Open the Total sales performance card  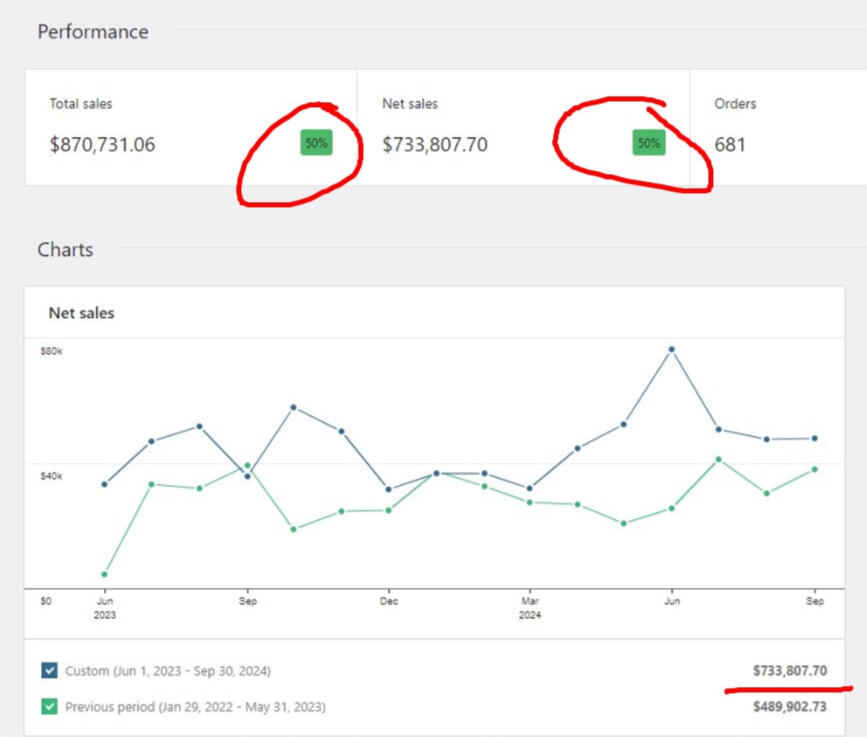pos(191,127)
